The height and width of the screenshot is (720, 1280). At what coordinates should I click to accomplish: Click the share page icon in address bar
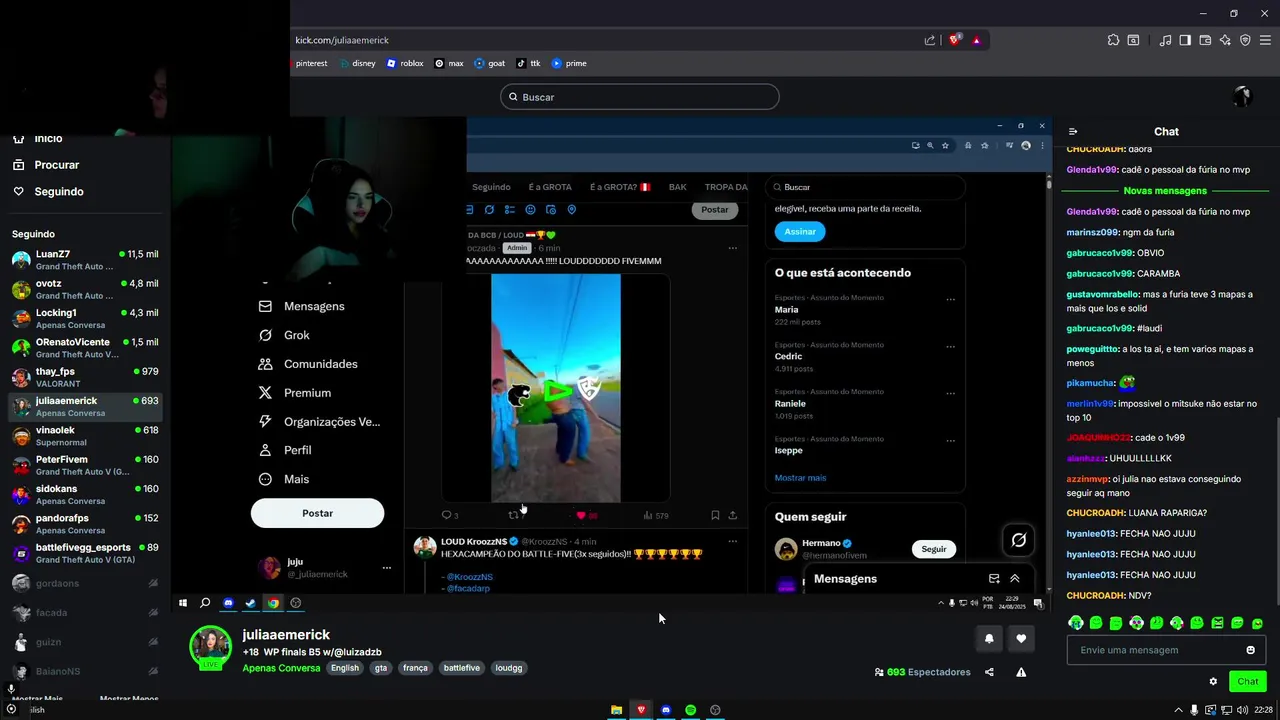point(930,40)
